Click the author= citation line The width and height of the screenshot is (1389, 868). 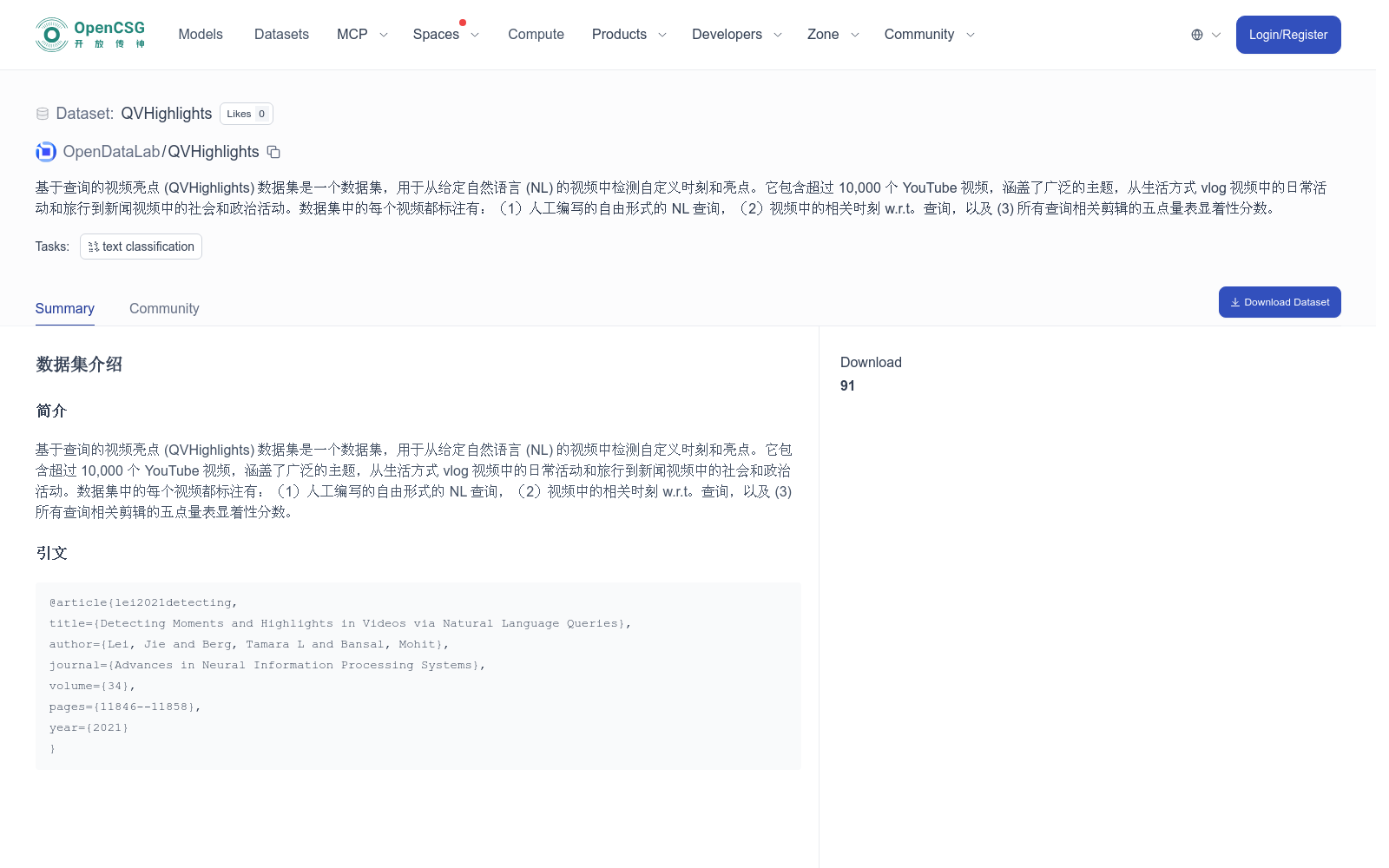pyautogui.click(x=249, y=644)
